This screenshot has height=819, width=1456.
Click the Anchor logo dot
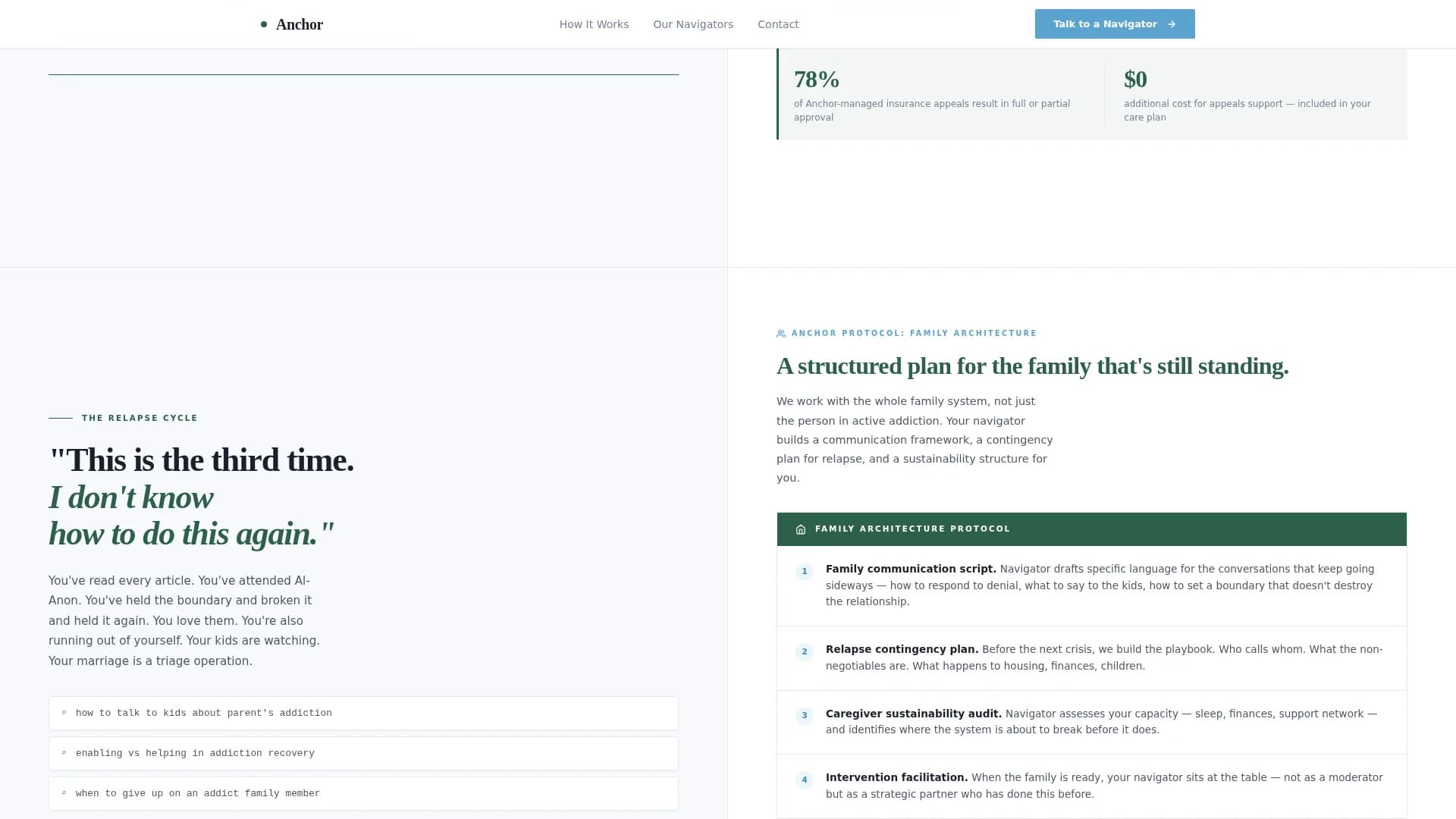(264, 24)
